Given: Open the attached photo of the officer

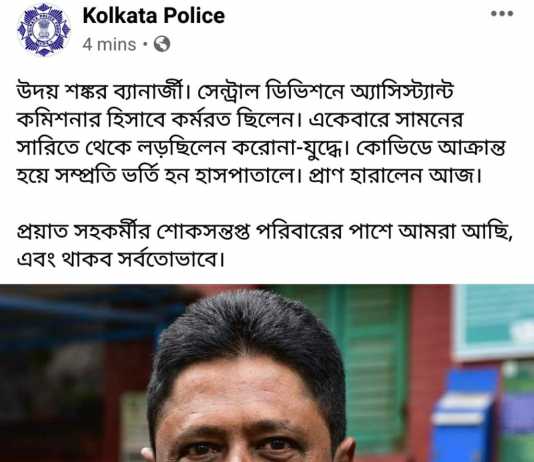Looking at the screenshot, I should pyautogui.click(x=267, y=373).
